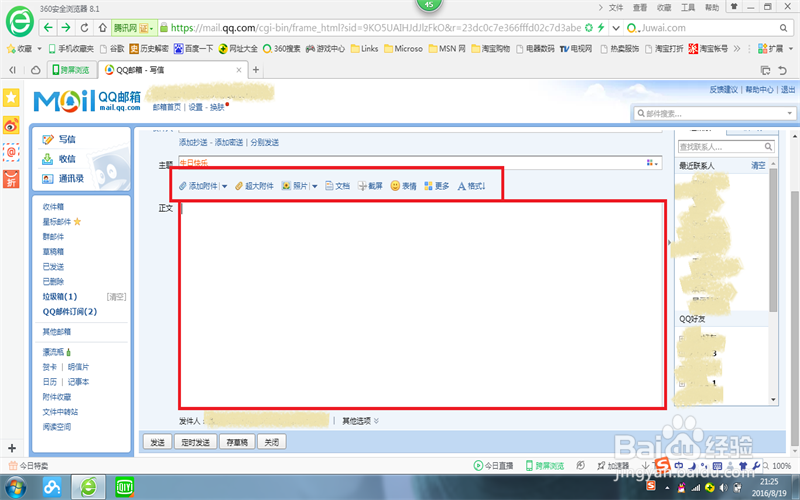The image size is (800, 500).
Task: Open the Windows Start button
Action: [15, 488]
